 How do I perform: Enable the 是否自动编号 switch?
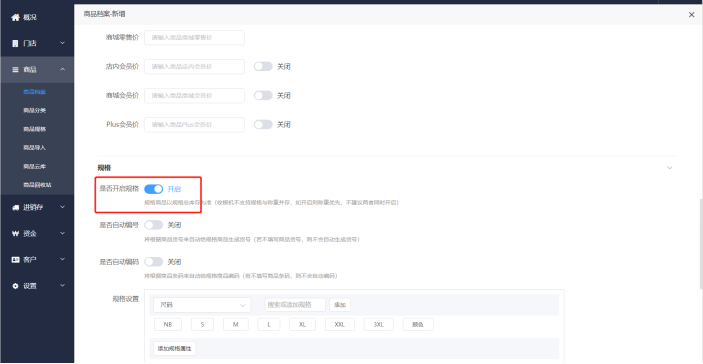[153, 225]
